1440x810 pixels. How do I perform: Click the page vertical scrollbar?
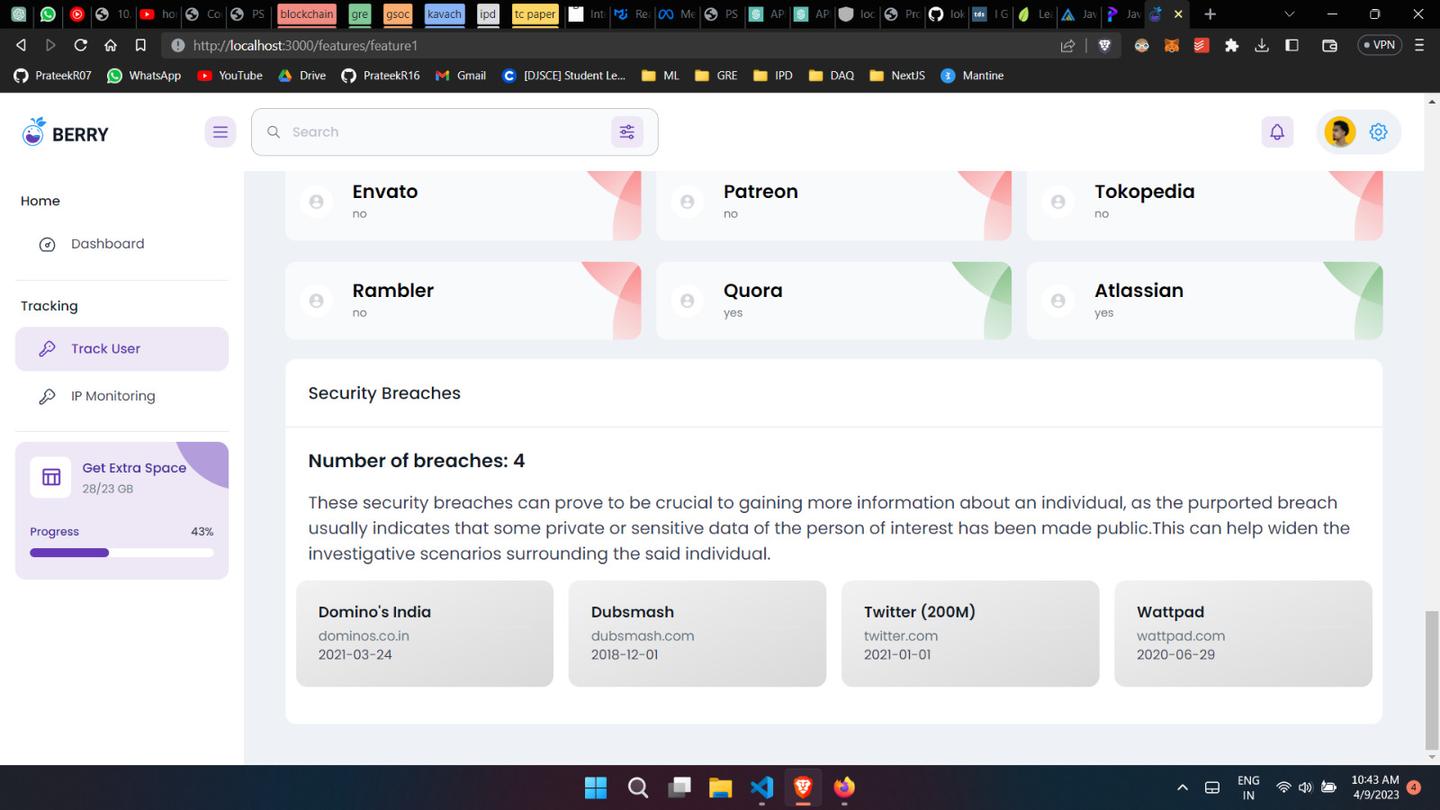(x=1431, y=679)
